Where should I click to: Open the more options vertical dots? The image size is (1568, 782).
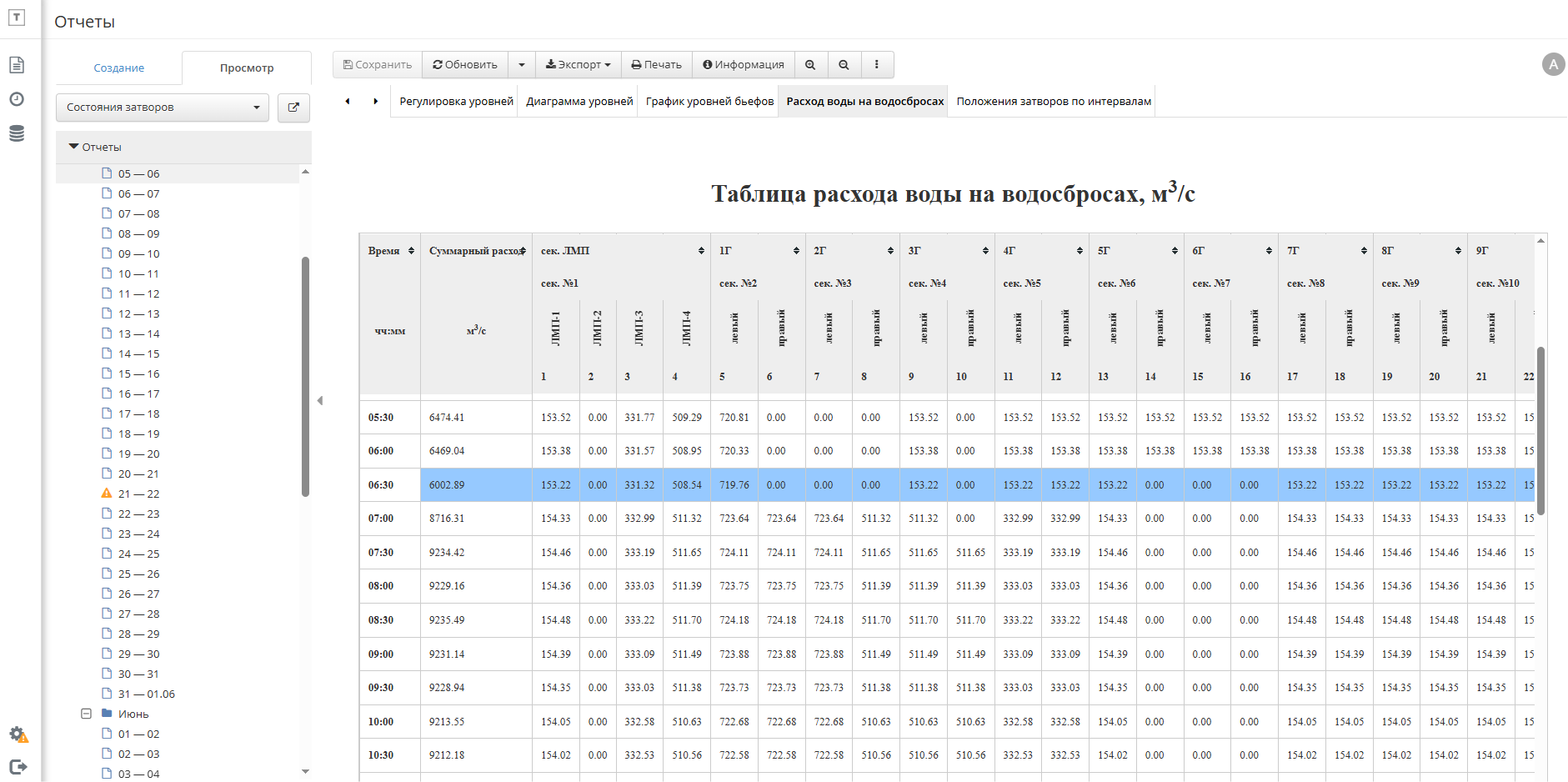pos(877,65)
